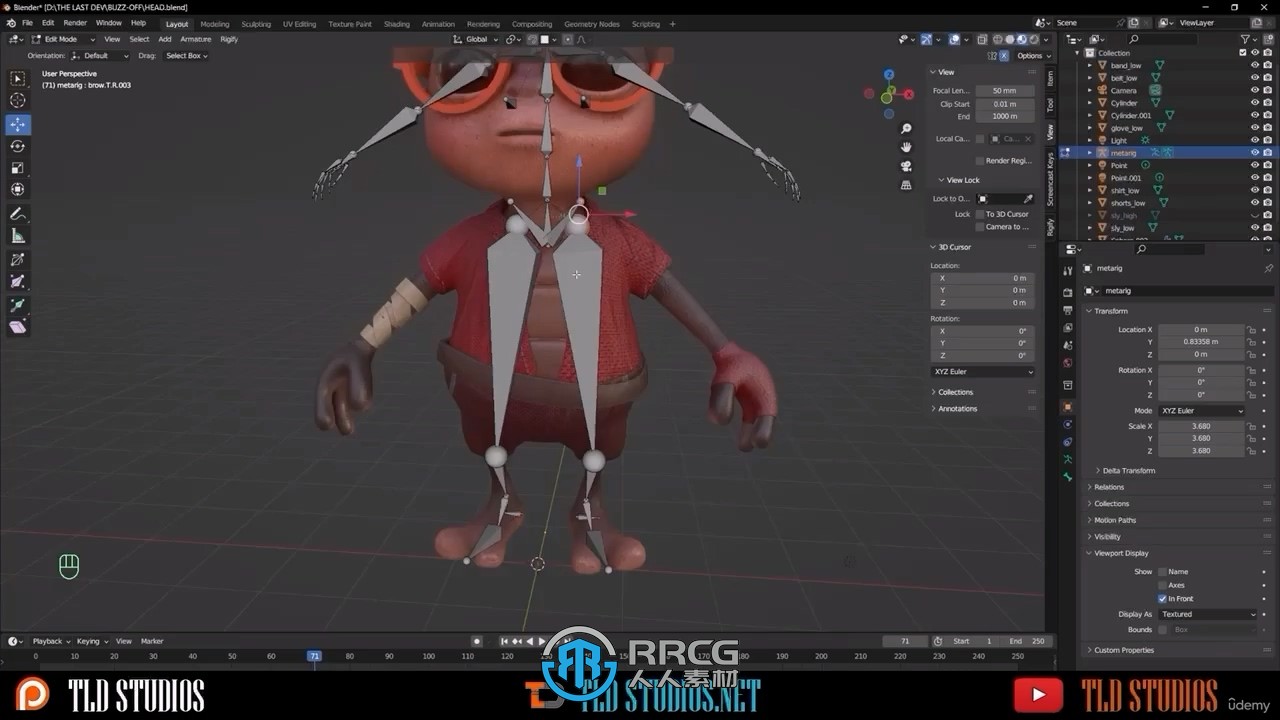Image resolution: width=1280 pixels, height=720 pixels.
Task: Select the Shear tool
Action: click(18, 327)
